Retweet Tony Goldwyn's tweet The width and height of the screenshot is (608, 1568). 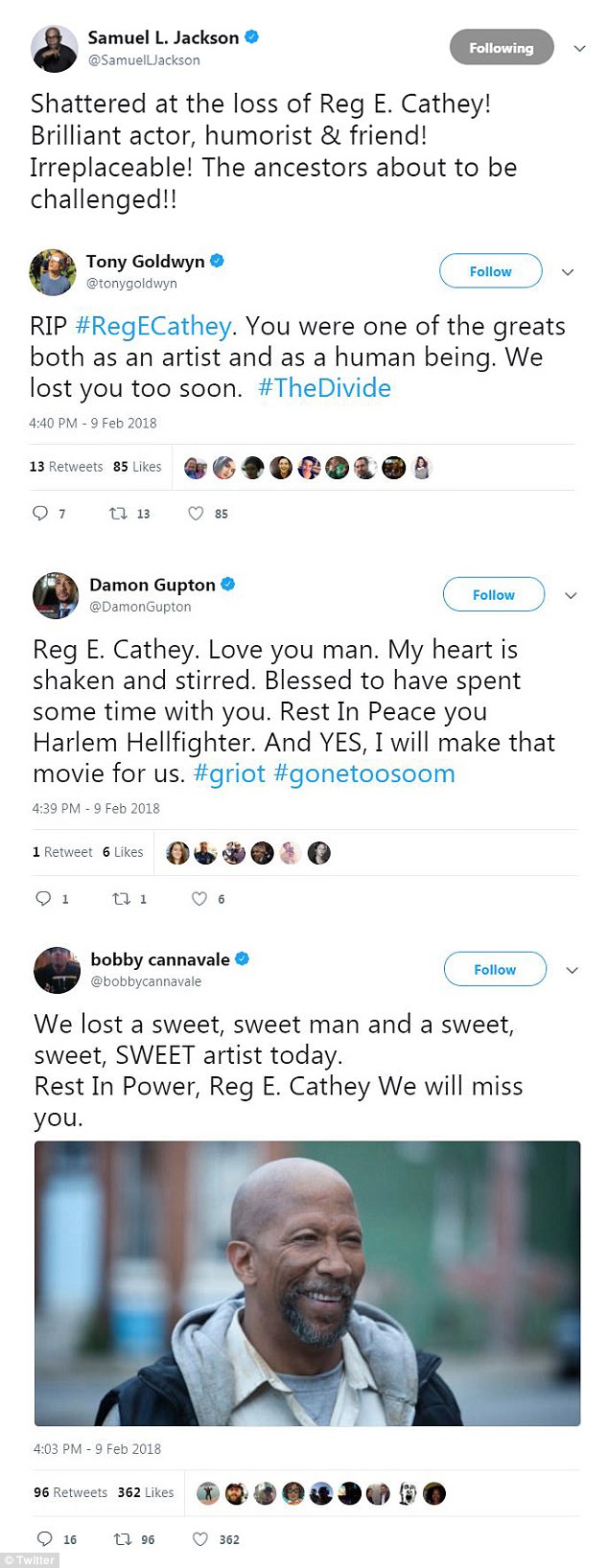click(119, 514)
